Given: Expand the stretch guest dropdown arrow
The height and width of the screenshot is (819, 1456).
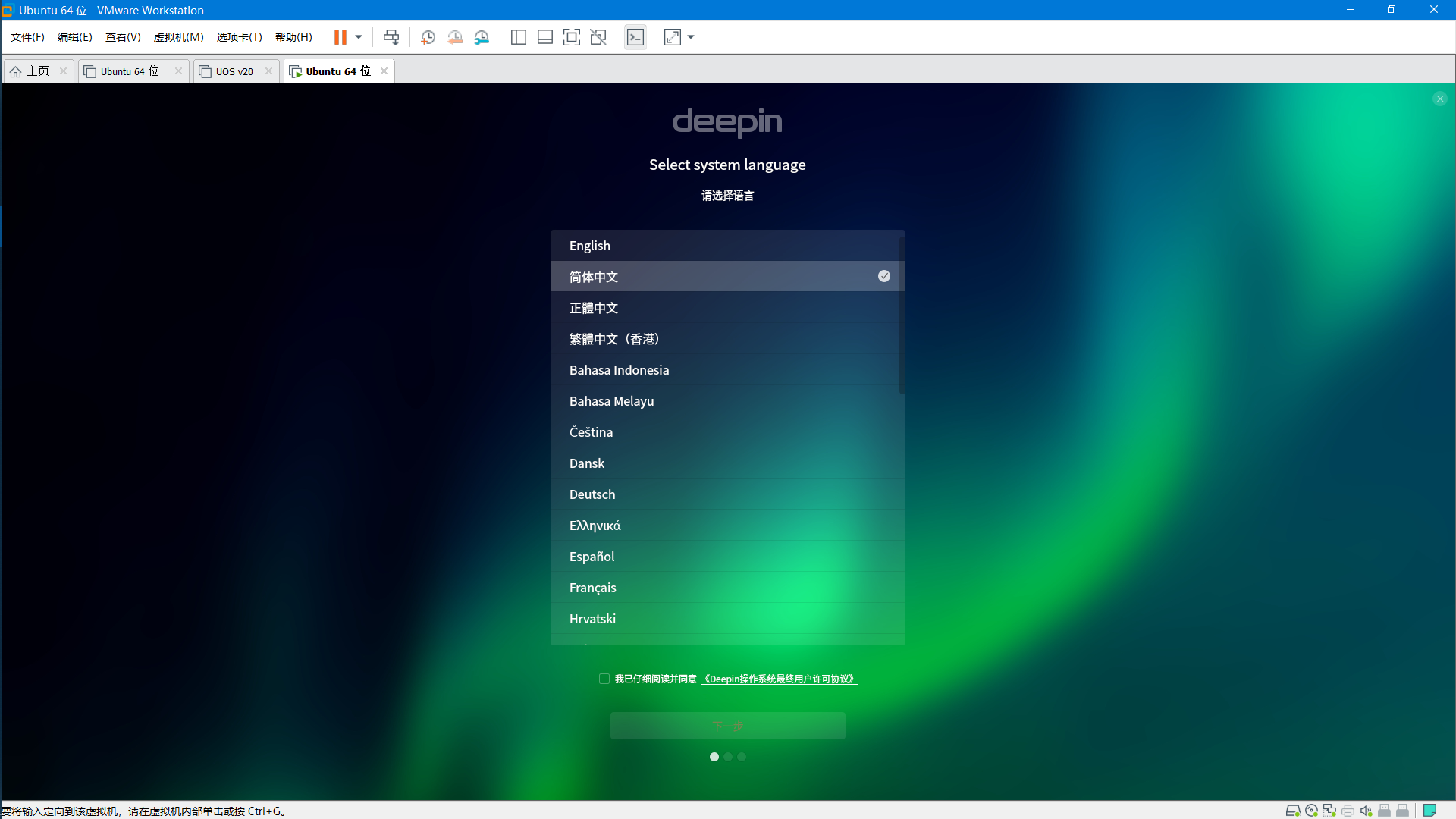Looking at the screenshot, I should (691, 37).
